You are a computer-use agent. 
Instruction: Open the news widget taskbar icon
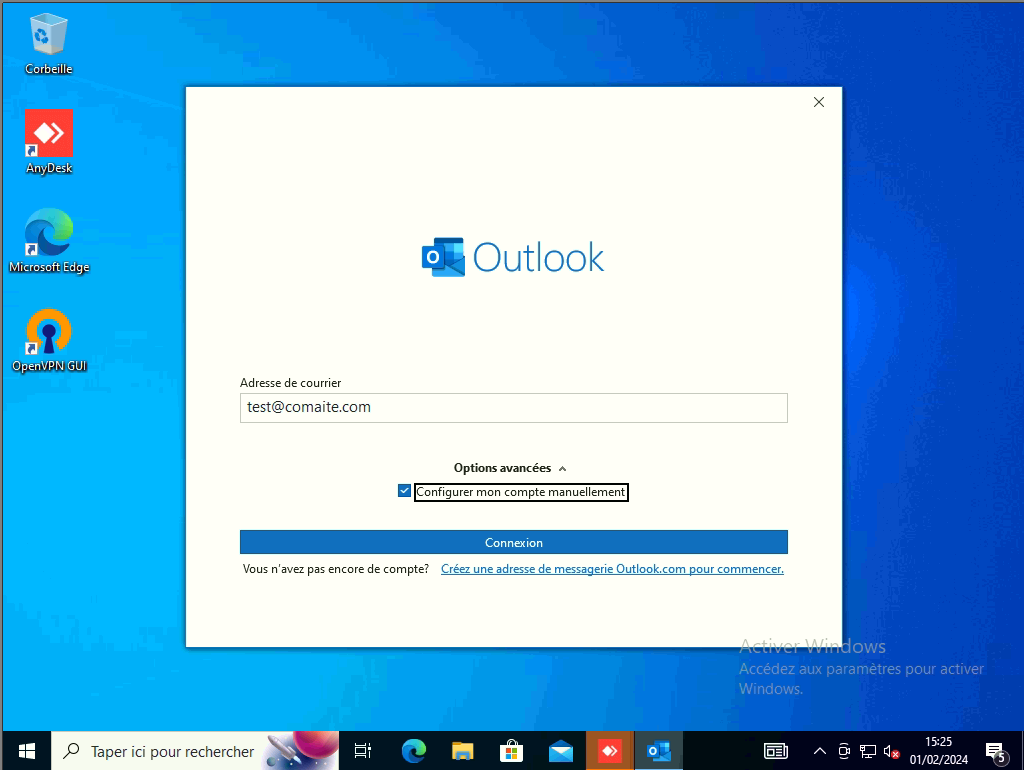[x=776, y=751]
